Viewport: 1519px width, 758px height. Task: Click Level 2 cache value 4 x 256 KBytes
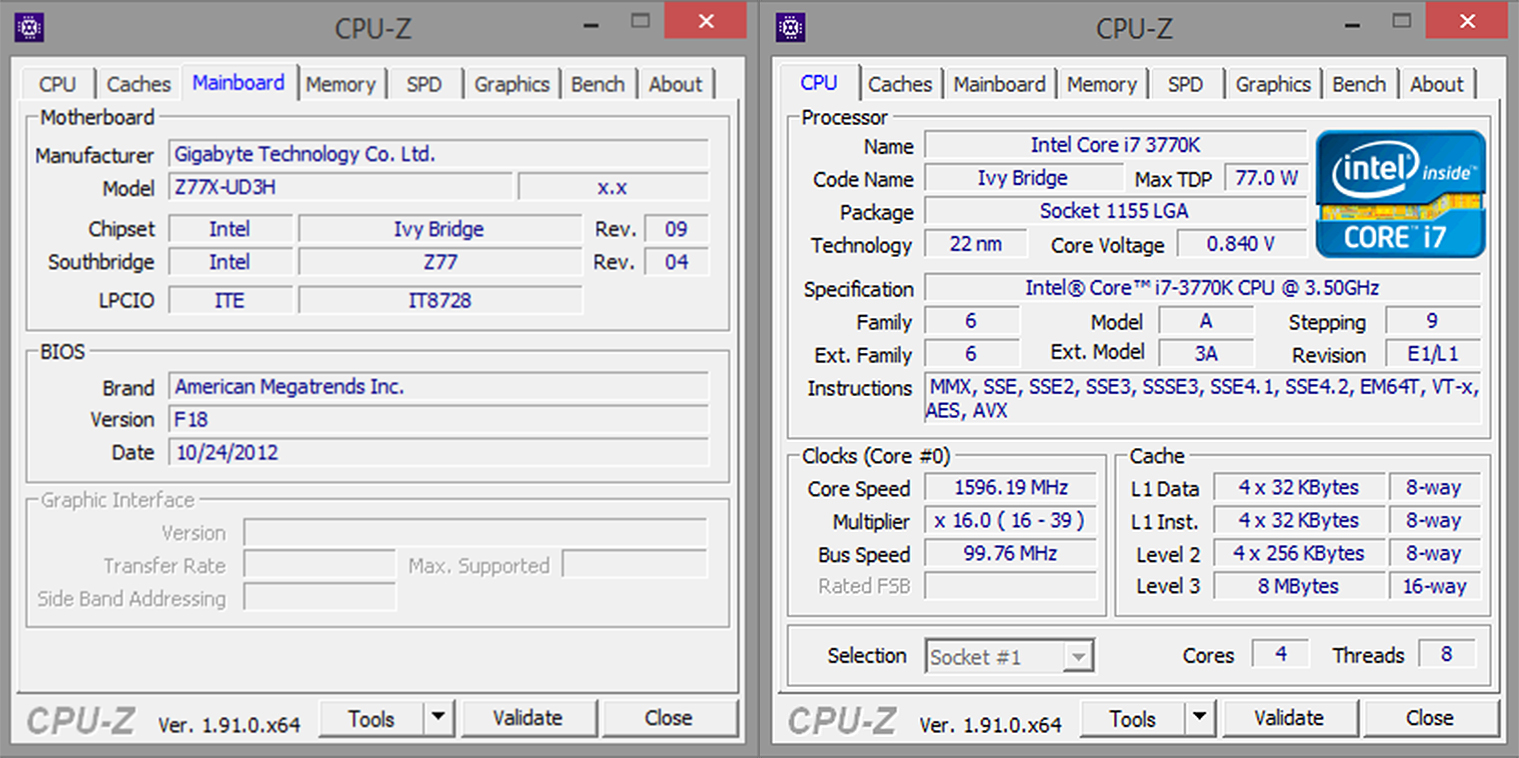tap(1298, 553)
